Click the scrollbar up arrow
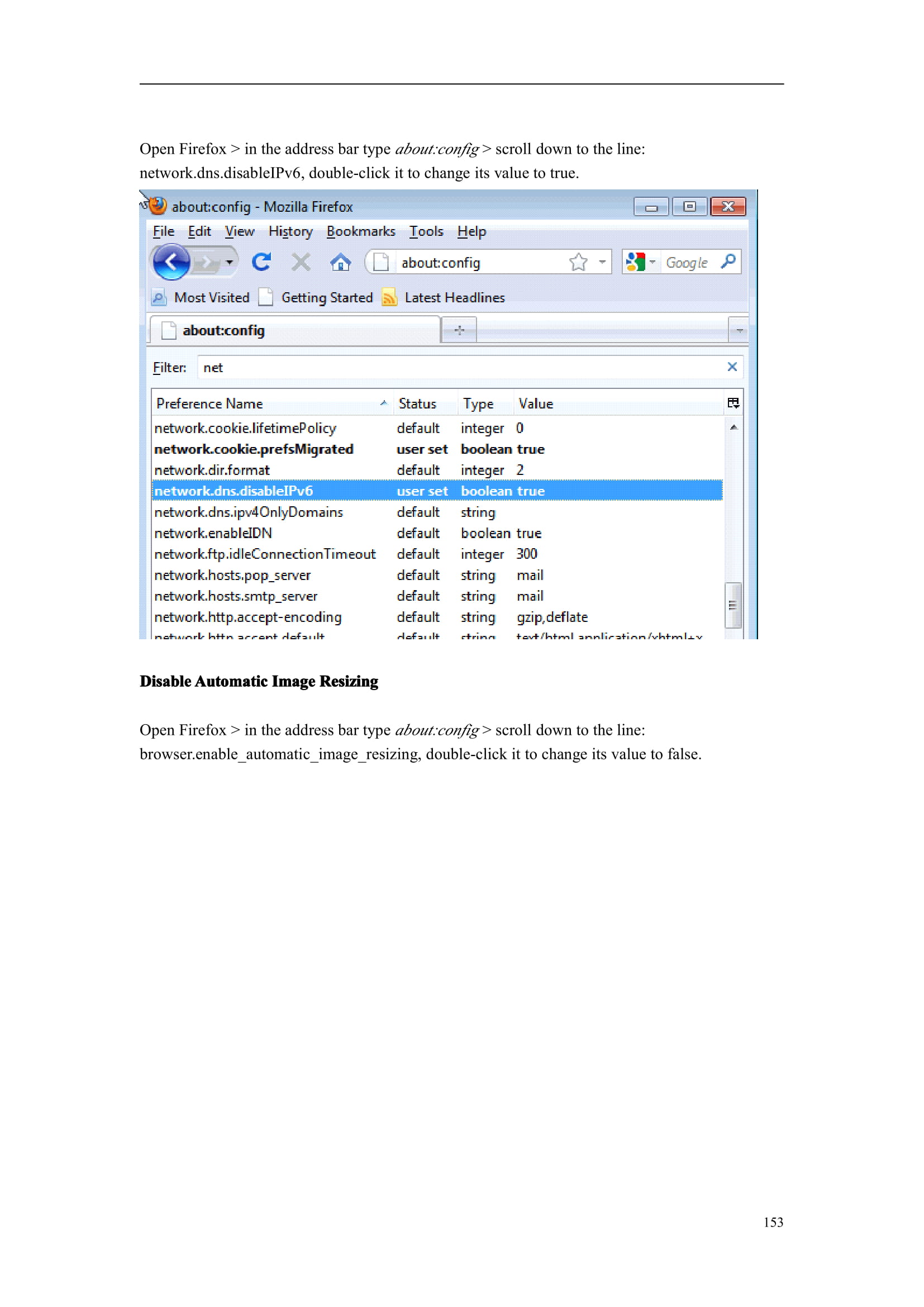This screenshot has width=924, height=1307. coord(734,427)
